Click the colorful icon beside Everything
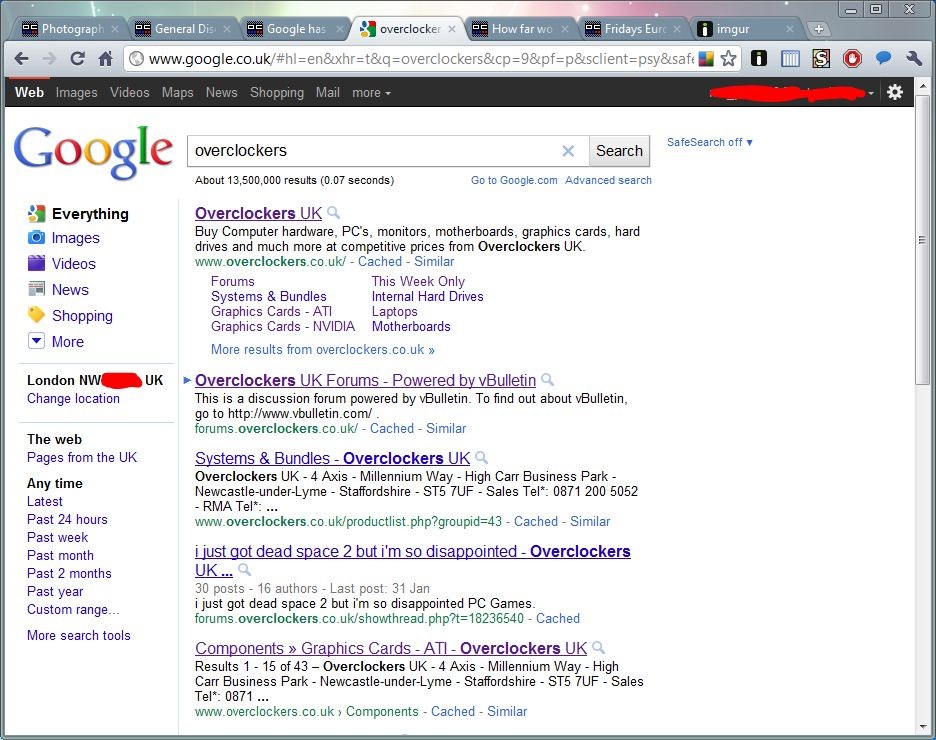This screenshot has height=740, width=936. [36, 213]
